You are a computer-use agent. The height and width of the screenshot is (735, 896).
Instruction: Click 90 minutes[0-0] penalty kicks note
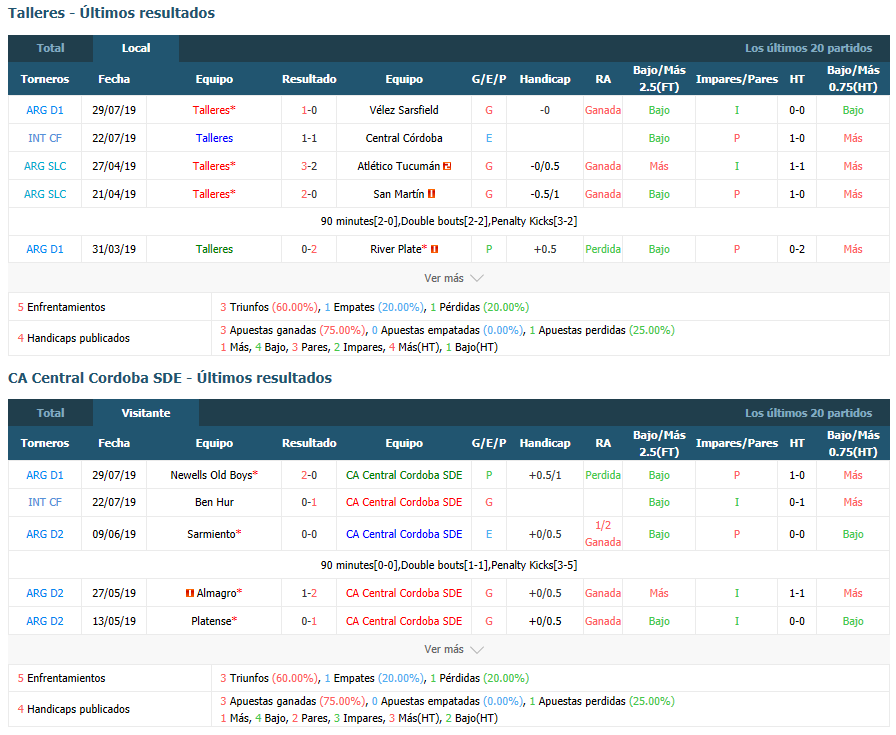point(449,565)
